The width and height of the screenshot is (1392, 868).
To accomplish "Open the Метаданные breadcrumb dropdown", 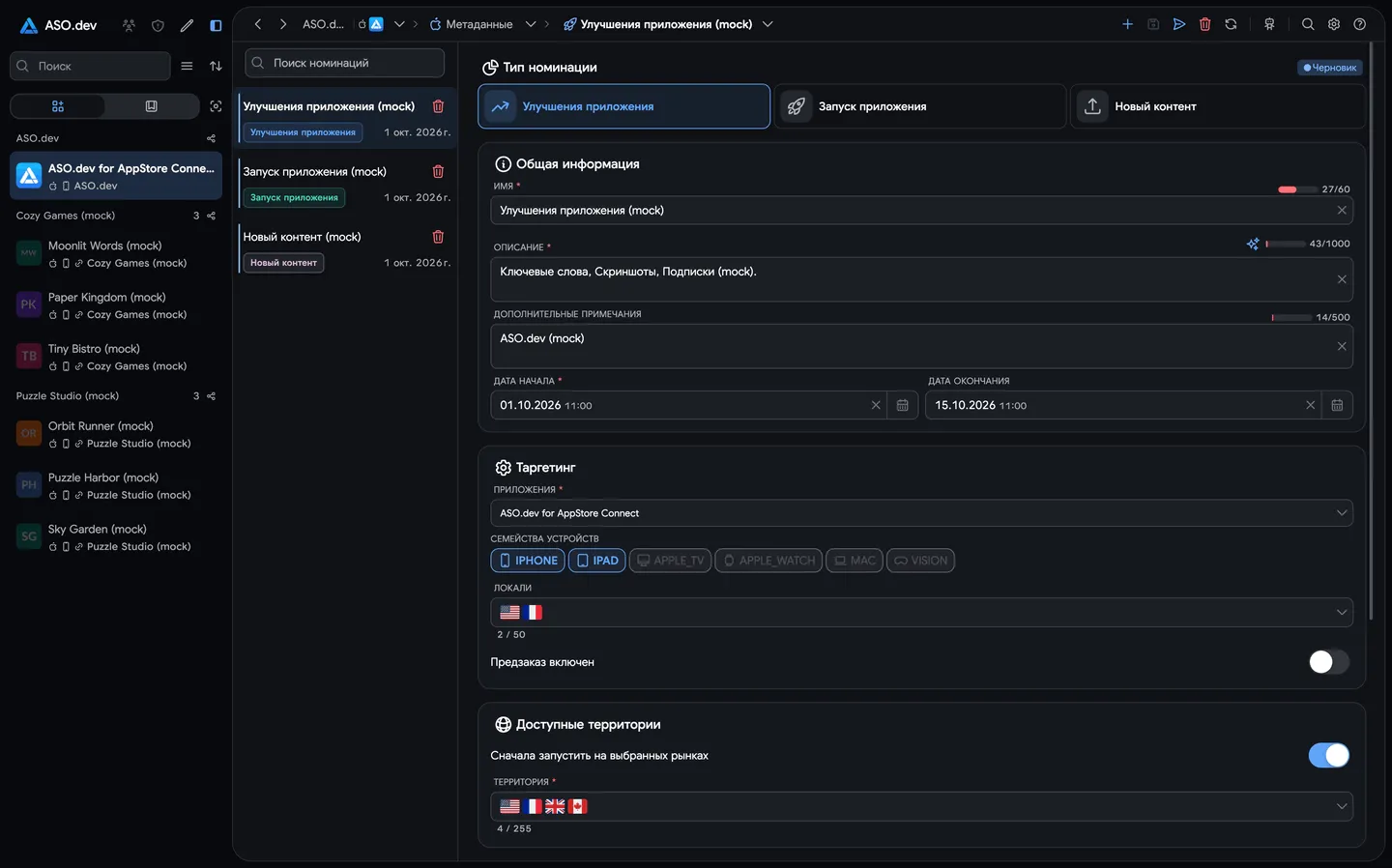I will pyautogui.click(x=531, y=24).
